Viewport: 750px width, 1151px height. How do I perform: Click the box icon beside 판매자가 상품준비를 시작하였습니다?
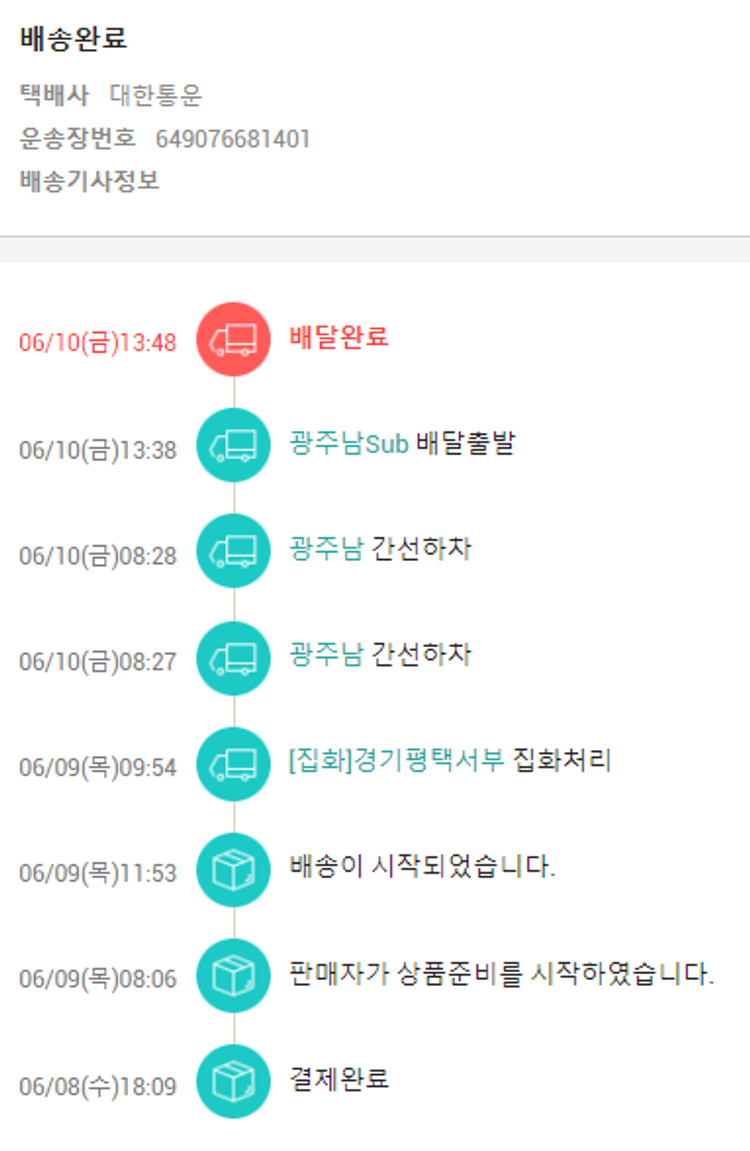pos(233,976)
